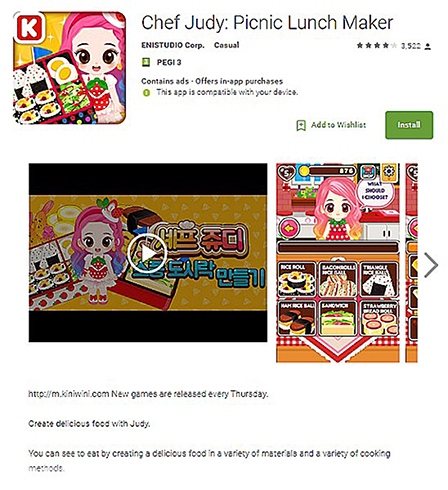Open ENISTUDIO Corp. developer page

(173, 45)
